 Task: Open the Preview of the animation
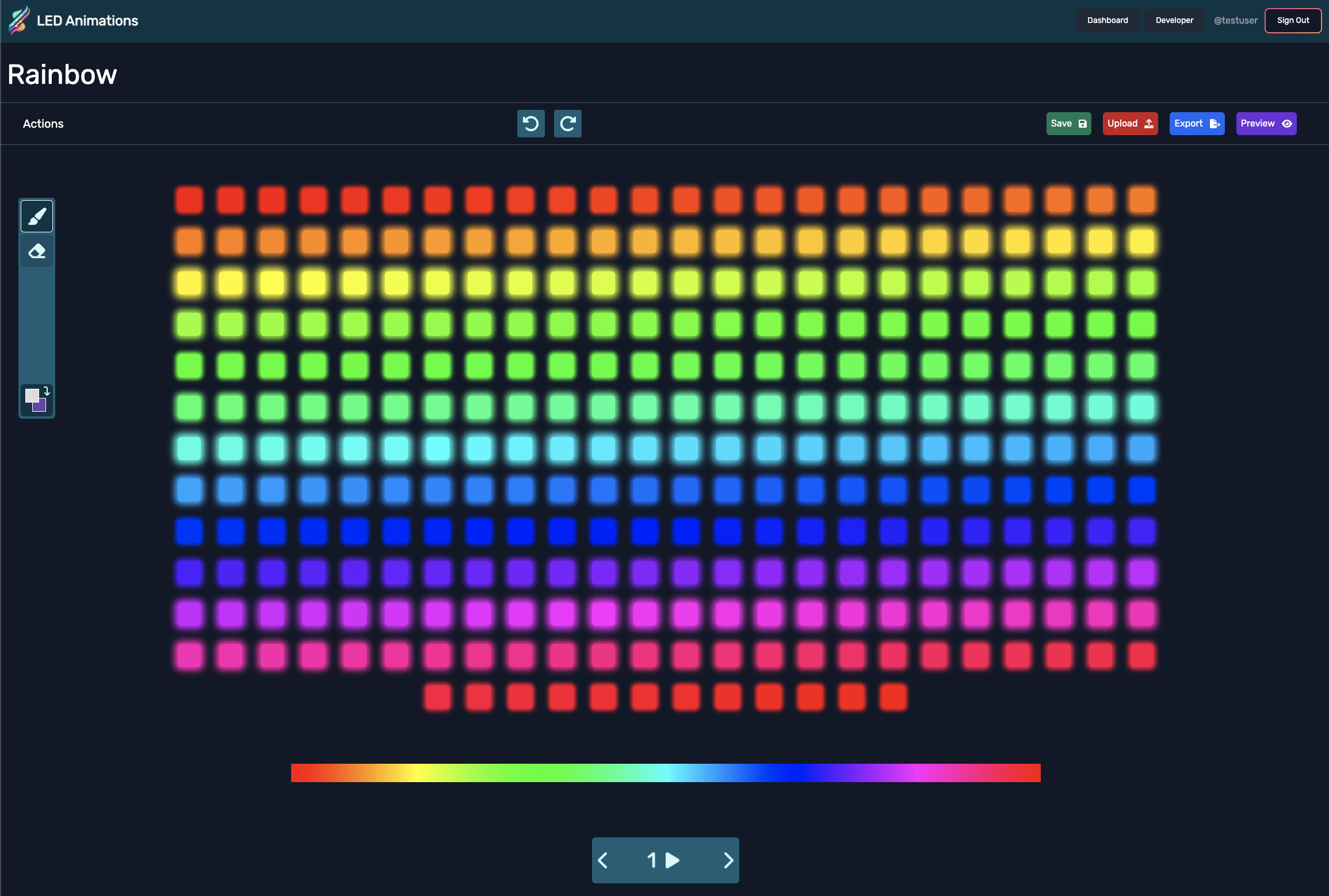coord(1266,124)
